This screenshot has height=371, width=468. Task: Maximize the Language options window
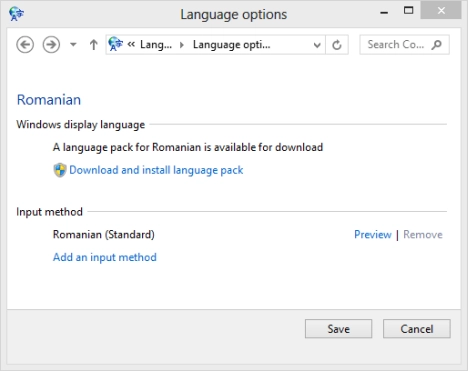point(408,11)
